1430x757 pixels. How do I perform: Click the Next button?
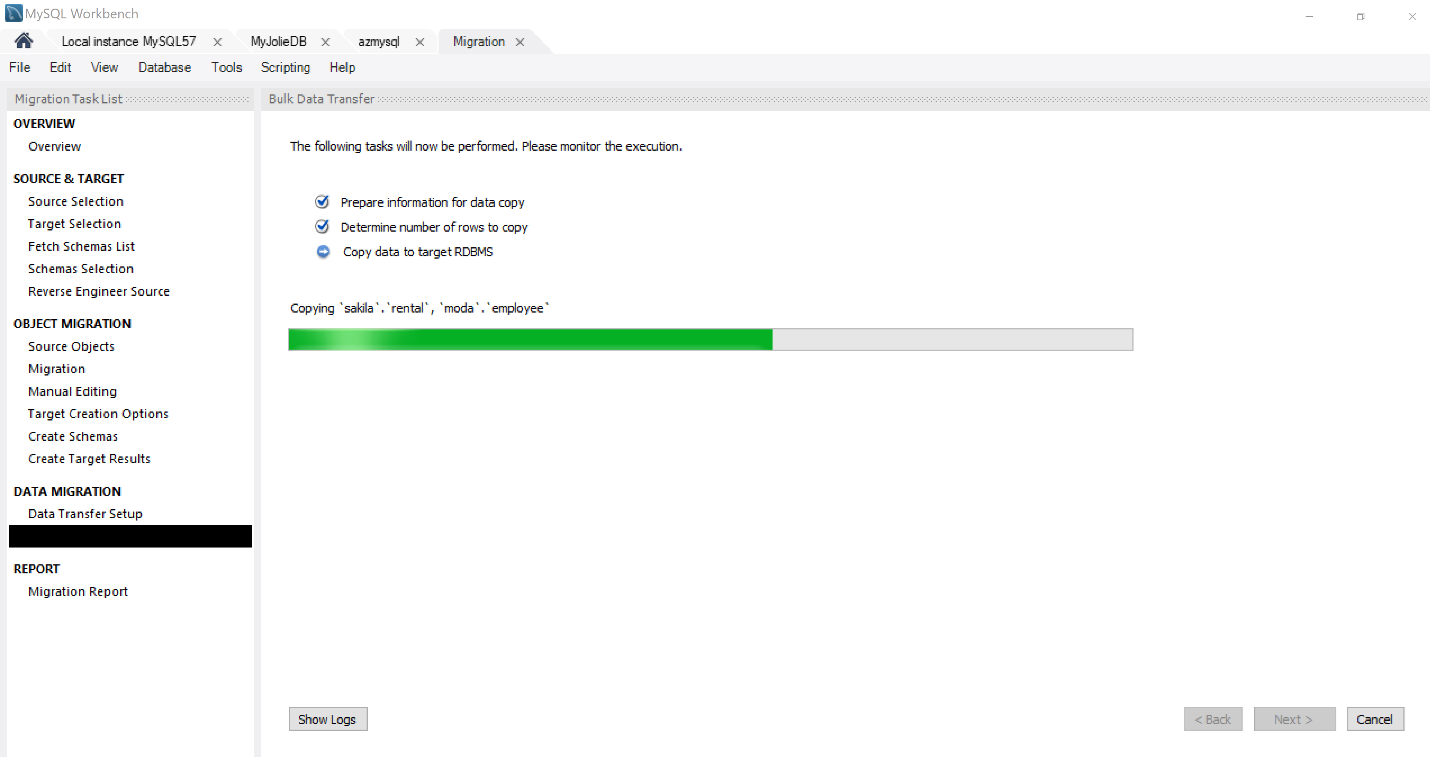coord(1294,719)
